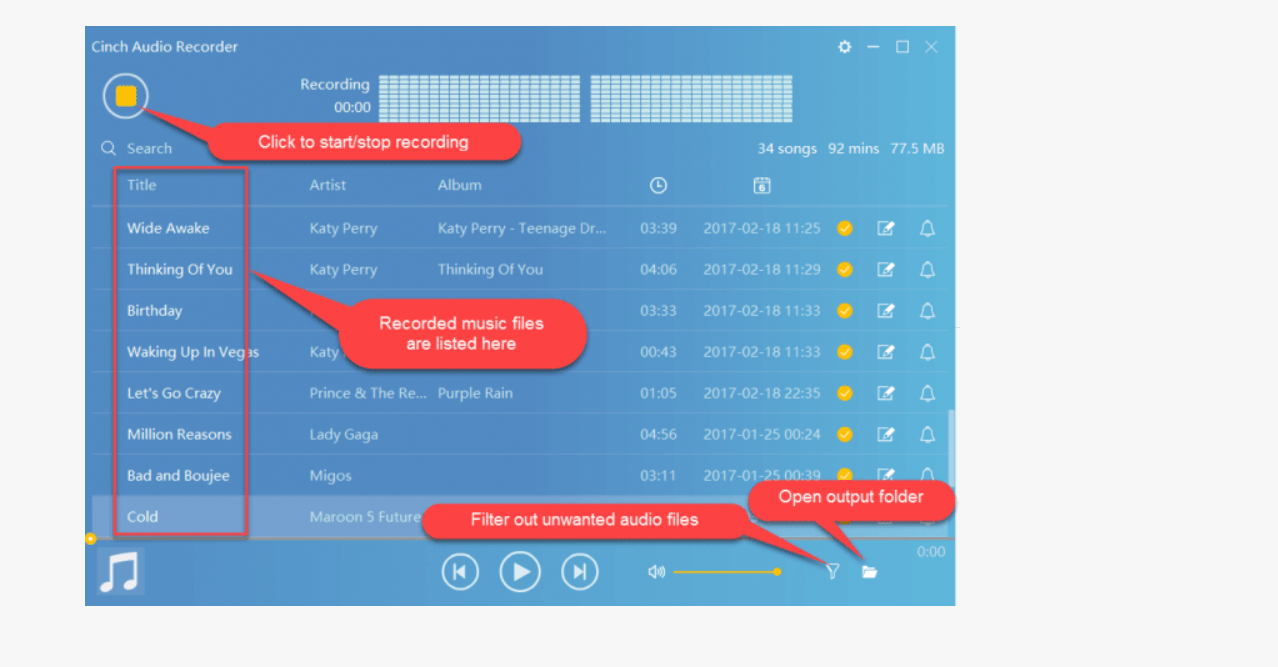Edit tags for Birthday track

pos(886,311)
